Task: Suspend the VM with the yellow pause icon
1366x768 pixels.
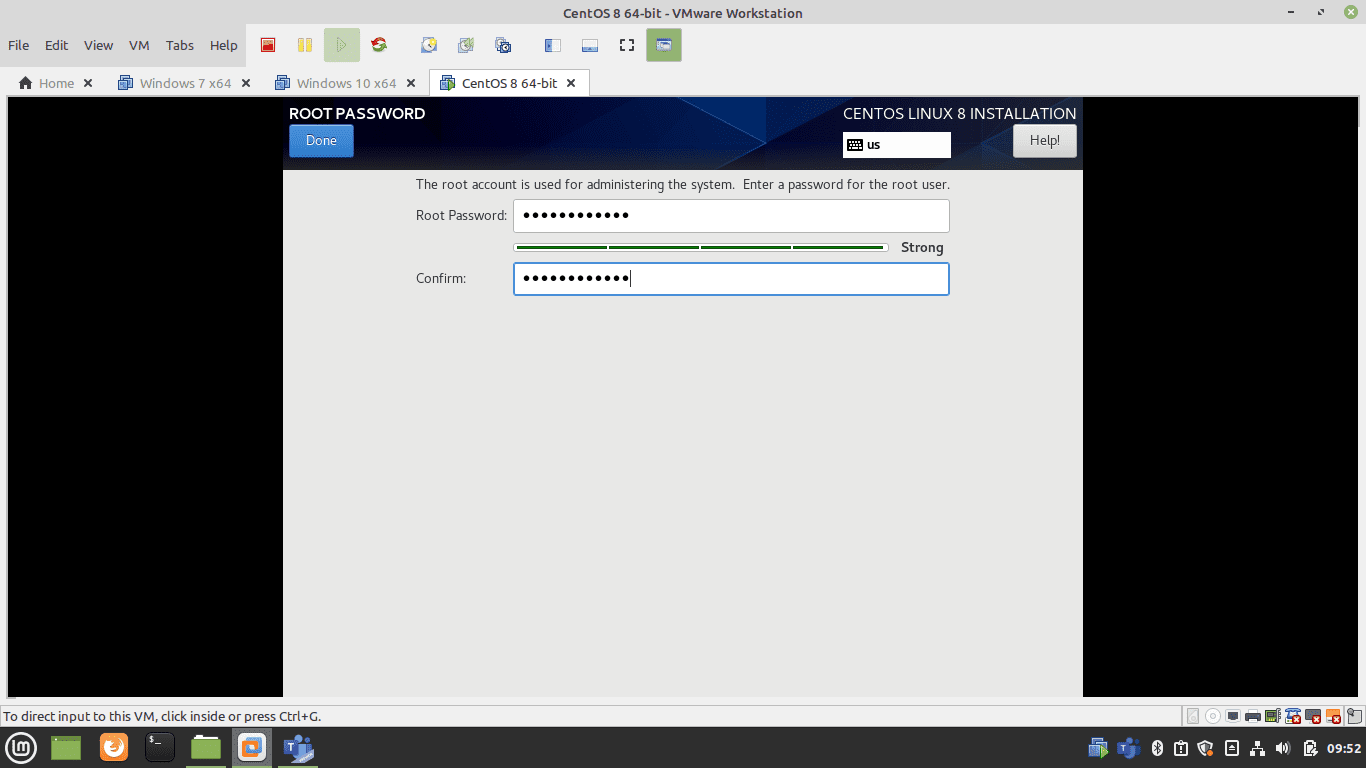Action: pyautogui.click(x=305, y=45)
